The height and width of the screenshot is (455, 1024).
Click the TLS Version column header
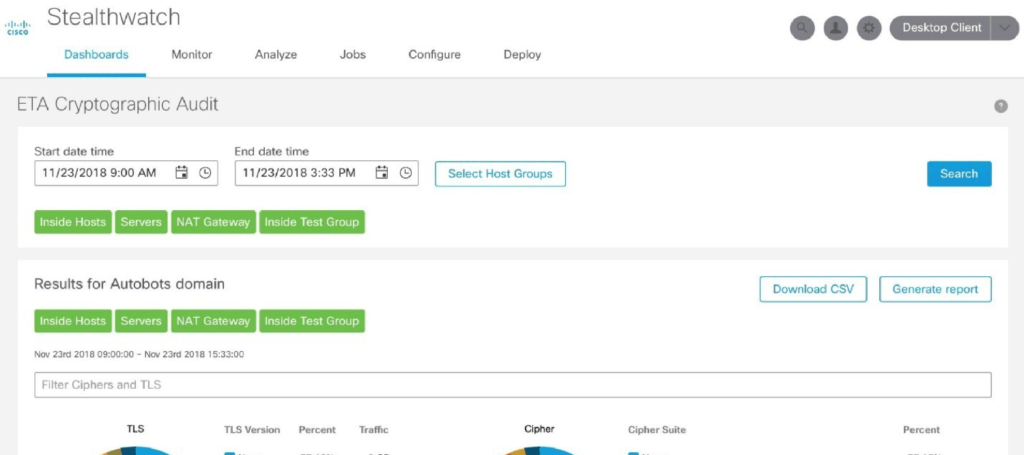(252, 430)
